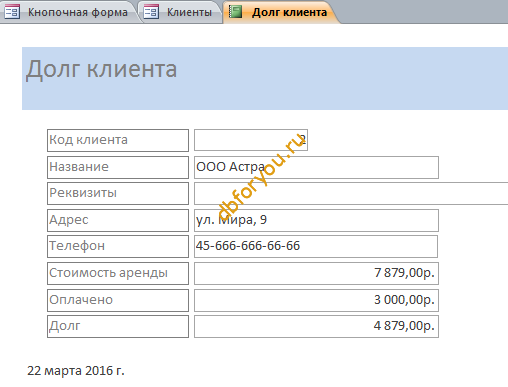Switch to the Кнопочная форма tab
Screen dimensions: 508x387
tap(68, 12)
